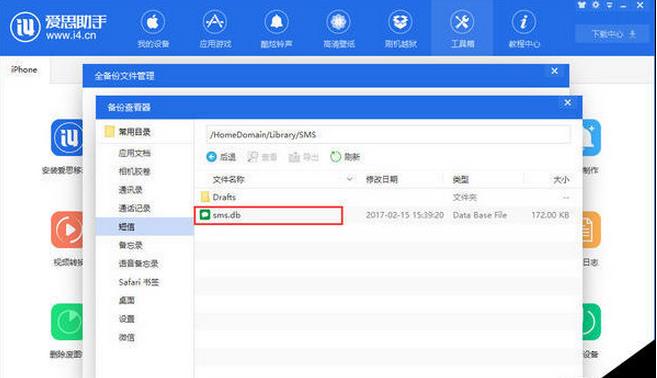Image resolution: width=657 pixels, height=378 pixels.
Task: Close the 备份查看器 backup viewer dialog
Action: [x=567, y=103]
